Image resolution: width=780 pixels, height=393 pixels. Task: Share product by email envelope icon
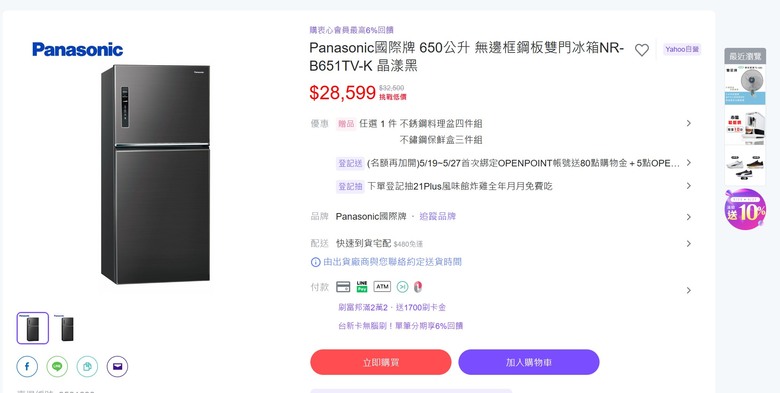click(117, 367)
